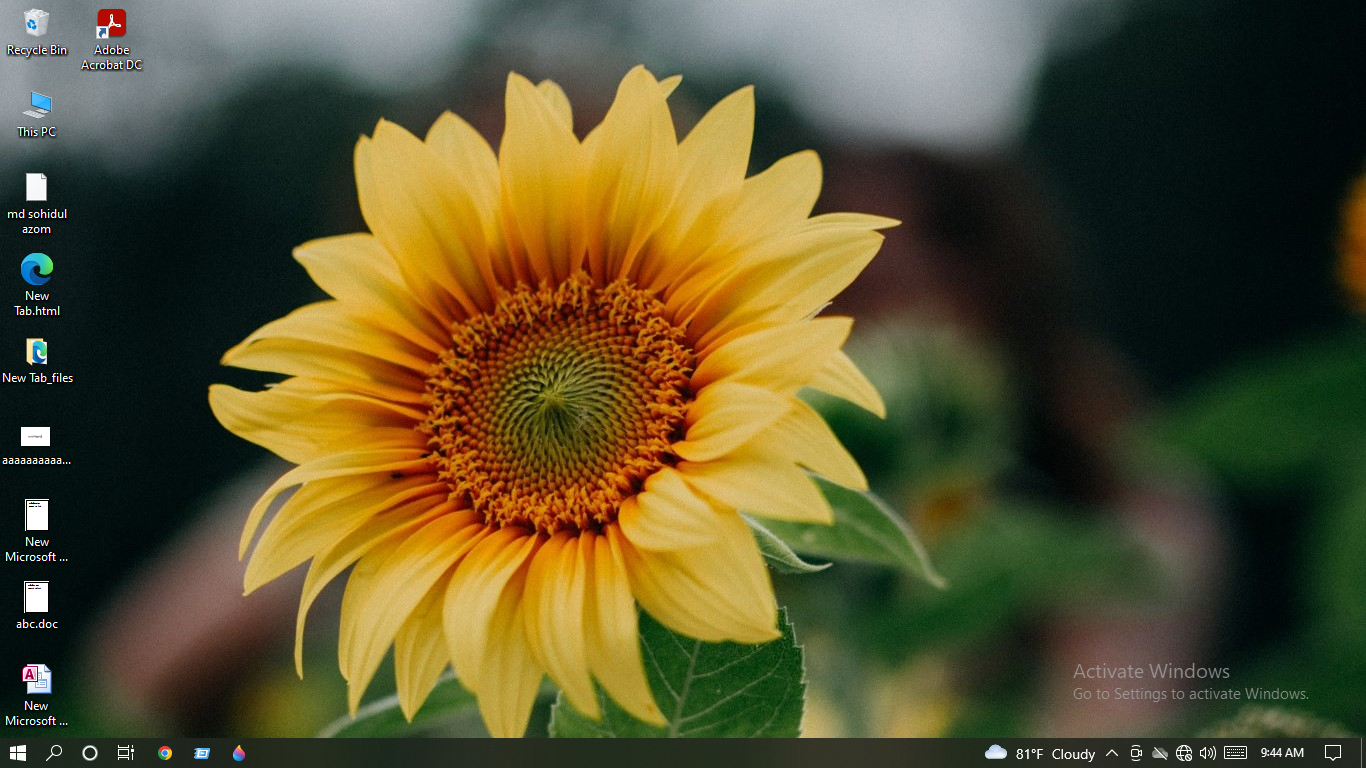Open taskbar search magnifier
Image resolution: width=1366 pixels, height=768 pixels.
tap(54, 753)
